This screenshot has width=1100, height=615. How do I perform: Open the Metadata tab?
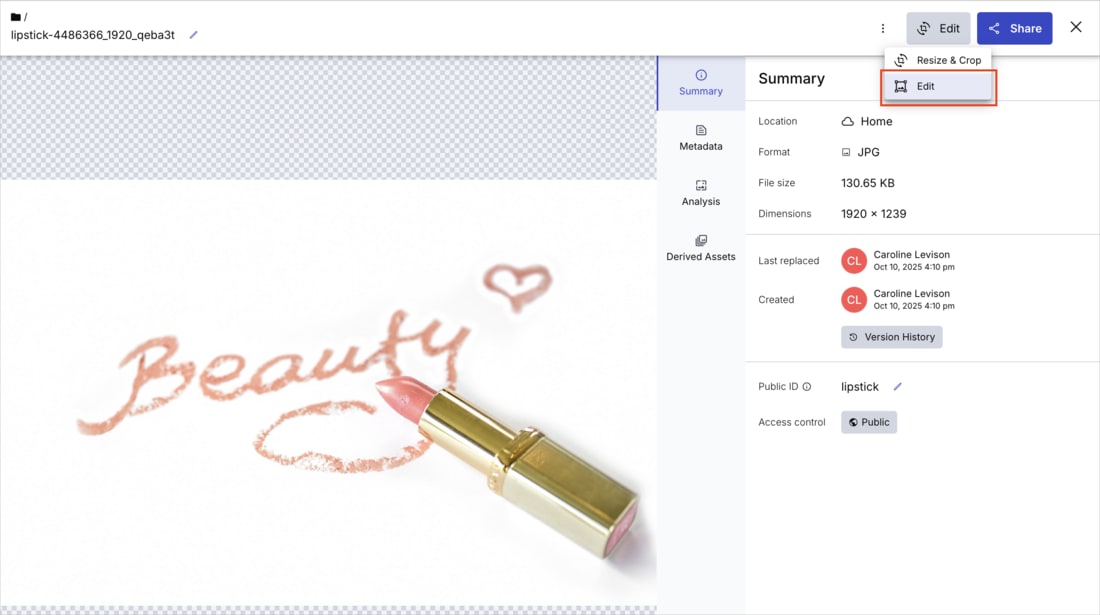pyautogui.click(x=700, y=138)
